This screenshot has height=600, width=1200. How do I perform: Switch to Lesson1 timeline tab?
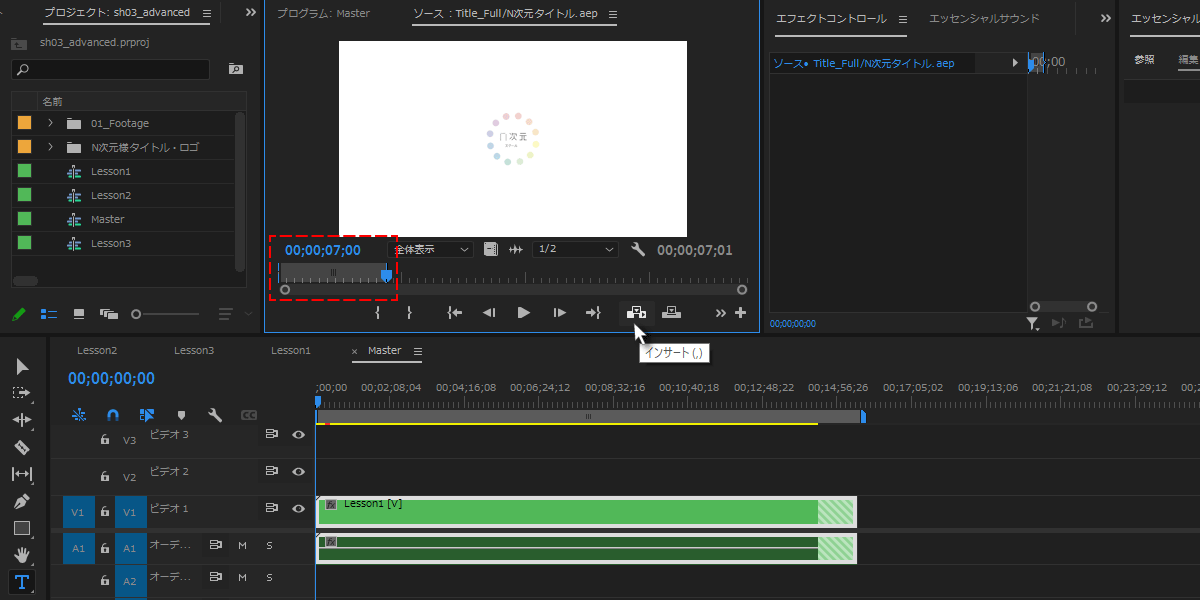[291, 351]
